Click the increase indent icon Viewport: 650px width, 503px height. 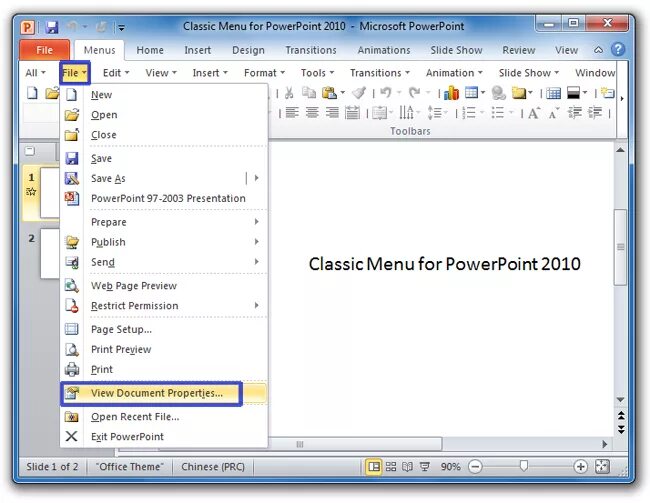click(x=595, y=112)
